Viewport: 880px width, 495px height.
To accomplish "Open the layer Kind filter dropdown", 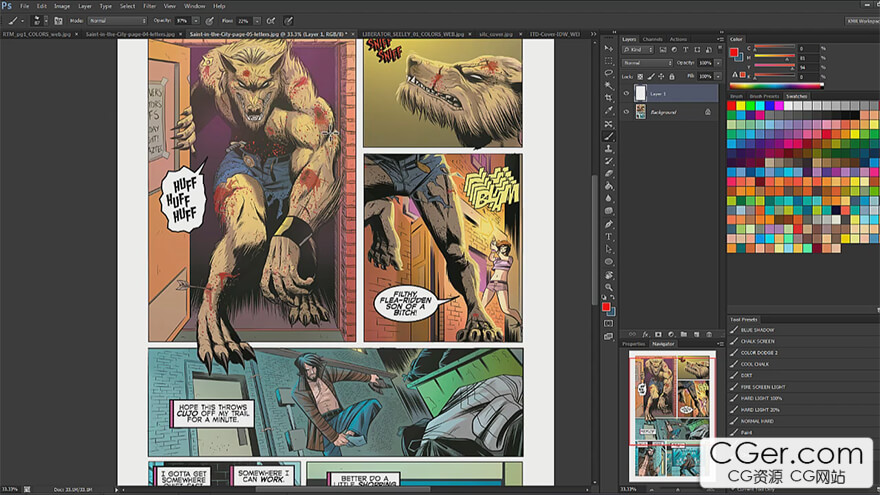I will click(x=638, y=50).
